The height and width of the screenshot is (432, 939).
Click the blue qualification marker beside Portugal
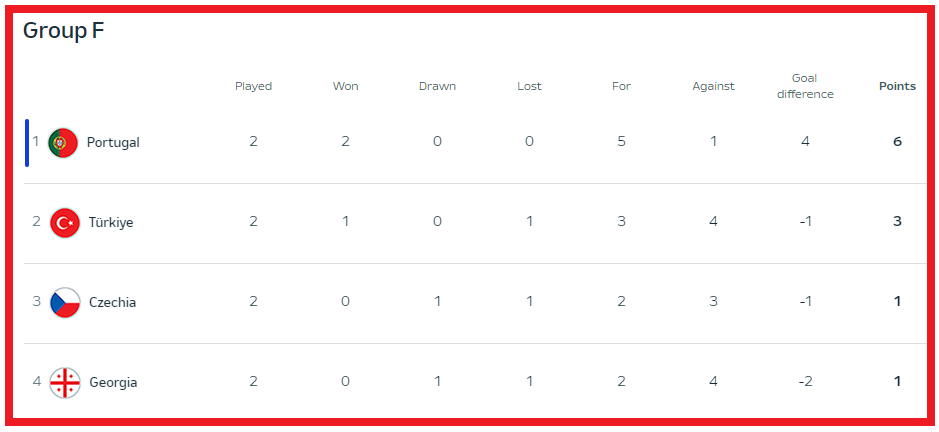click(27, 142)
